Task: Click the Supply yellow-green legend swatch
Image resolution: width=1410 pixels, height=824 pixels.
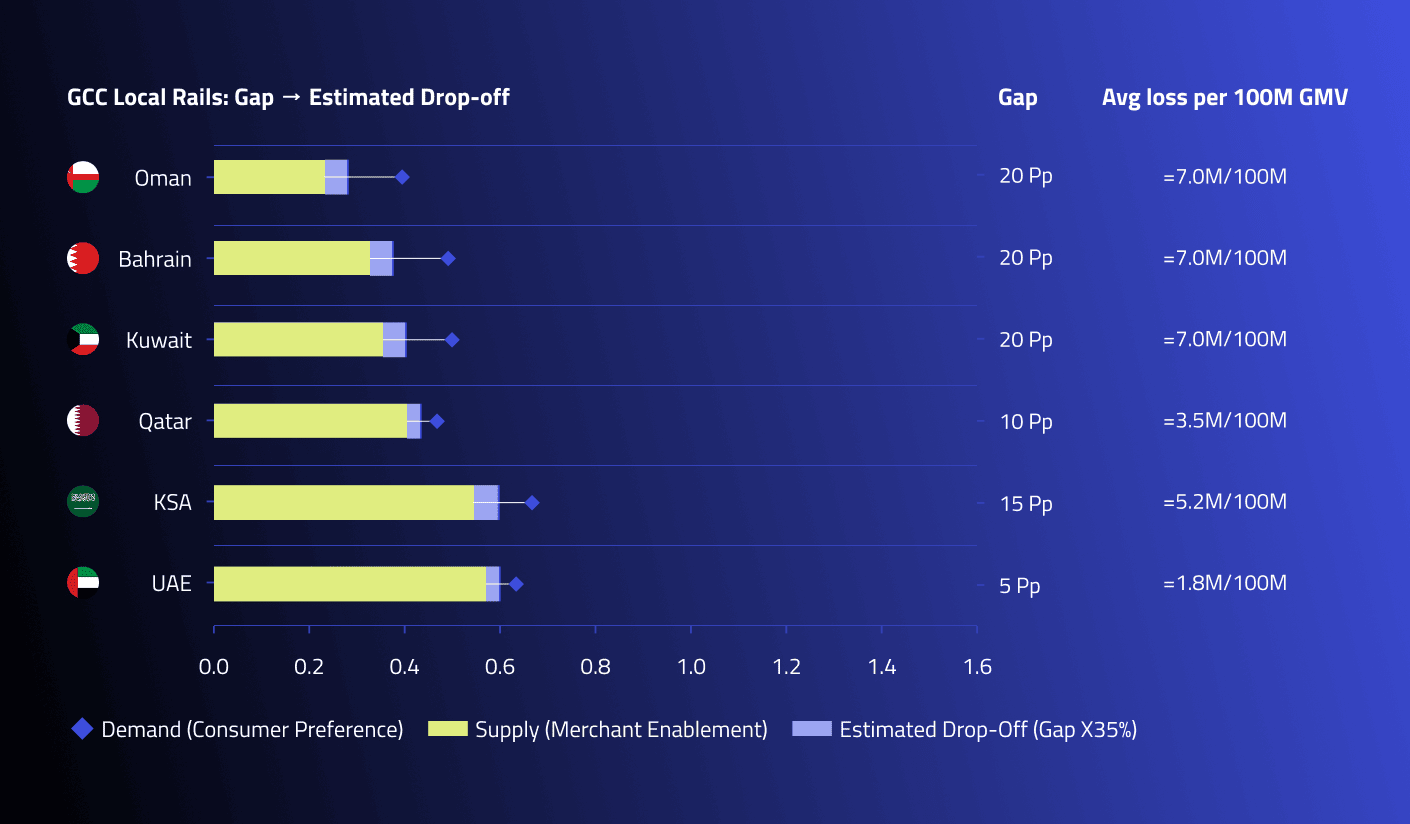Action: 447,729
